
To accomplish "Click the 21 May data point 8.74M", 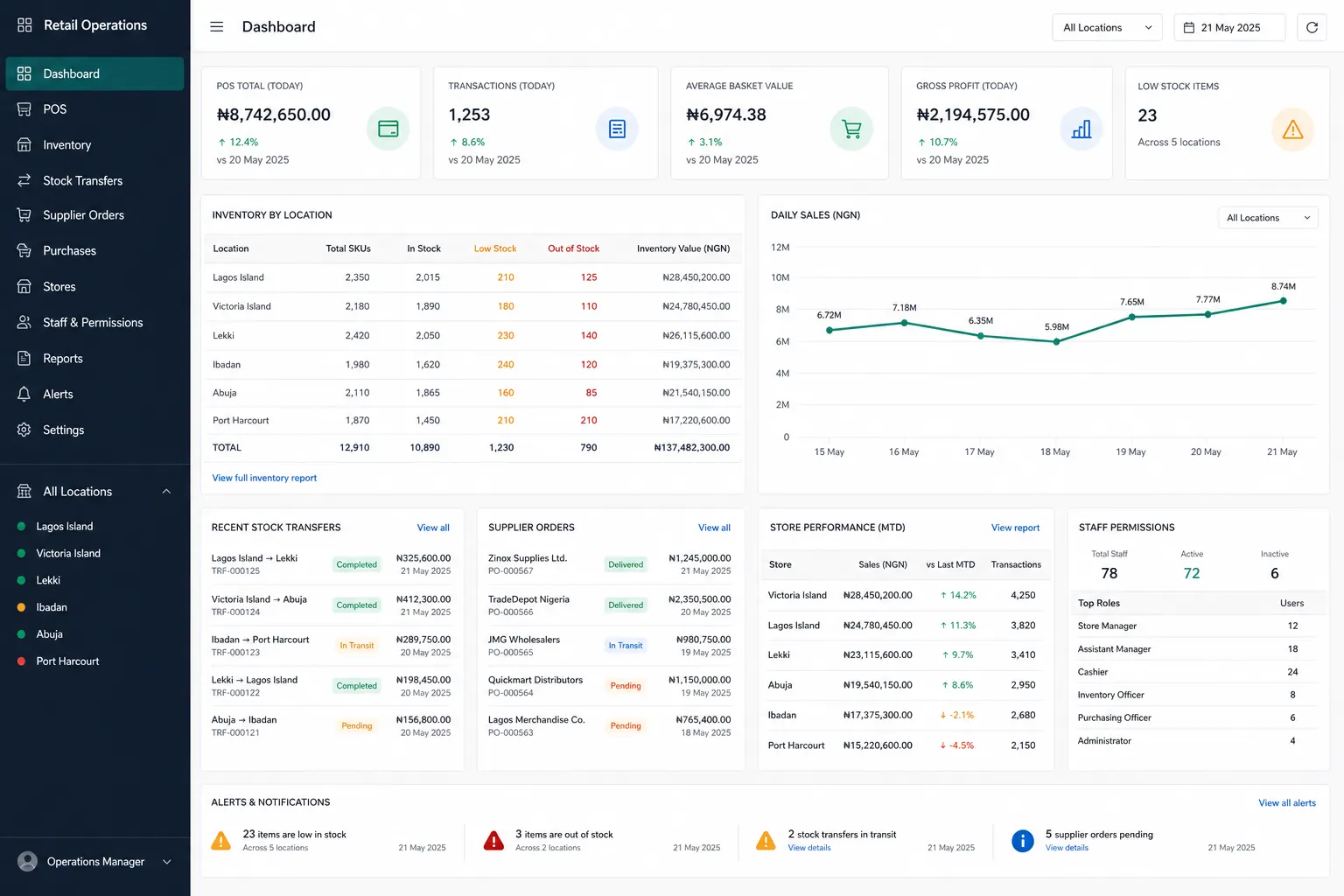I will (x=1283, y=301).
